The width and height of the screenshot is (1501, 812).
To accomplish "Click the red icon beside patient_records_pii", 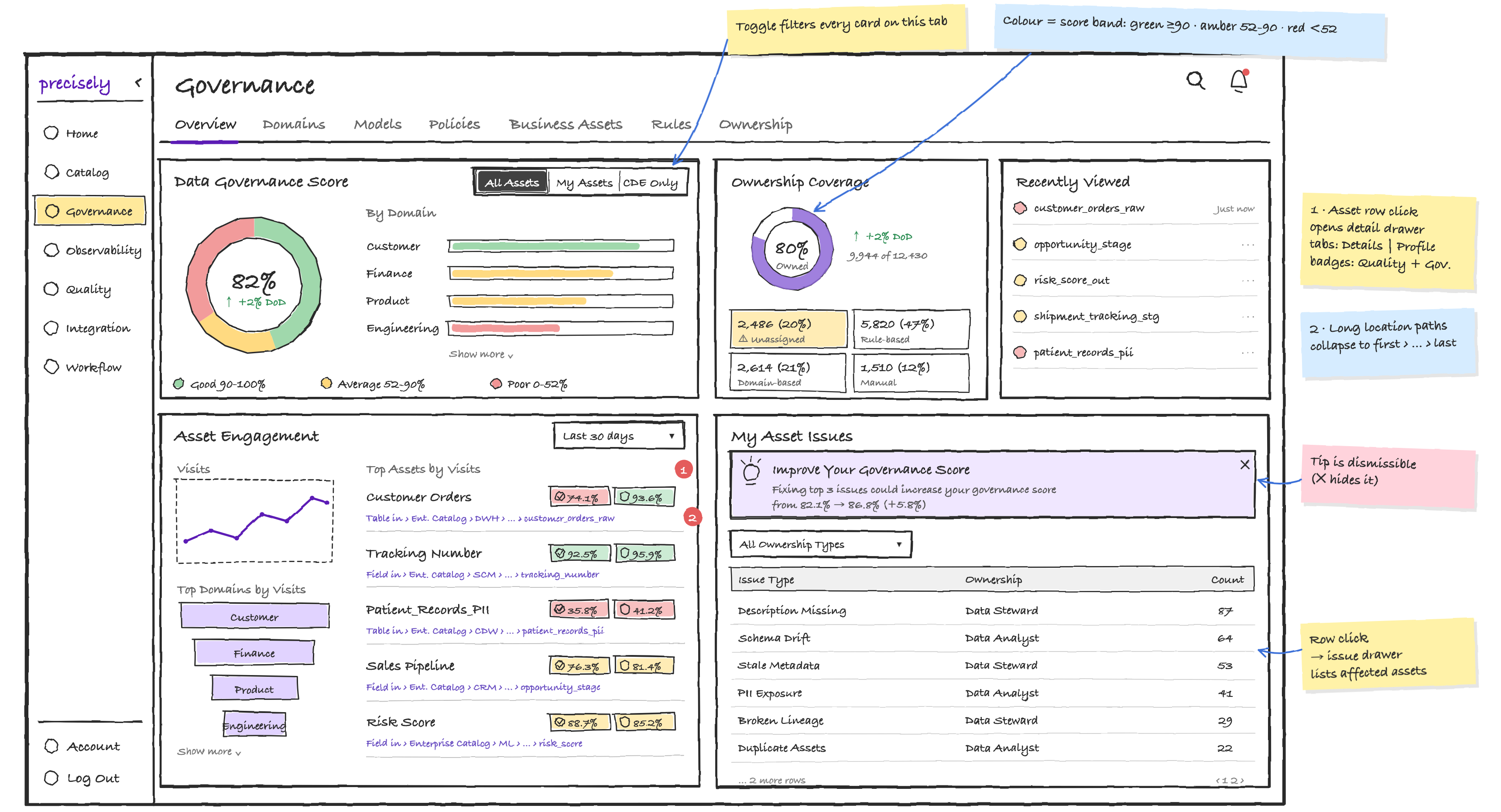I will 1020,352.
